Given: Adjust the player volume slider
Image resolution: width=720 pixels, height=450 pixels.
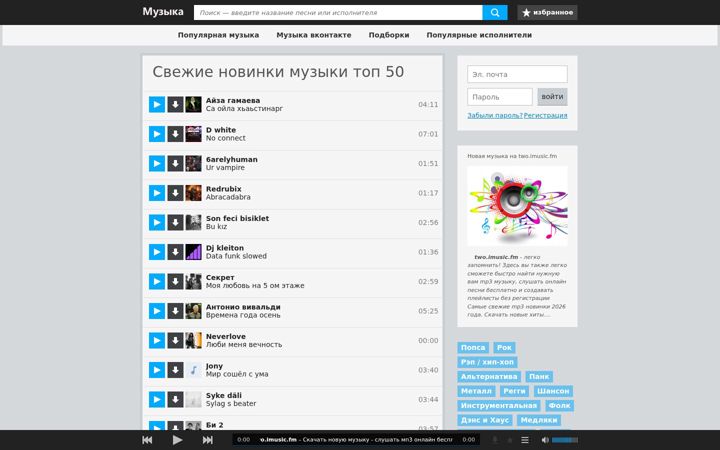Looking at the screenshot, I should click(x=564, y=440).
